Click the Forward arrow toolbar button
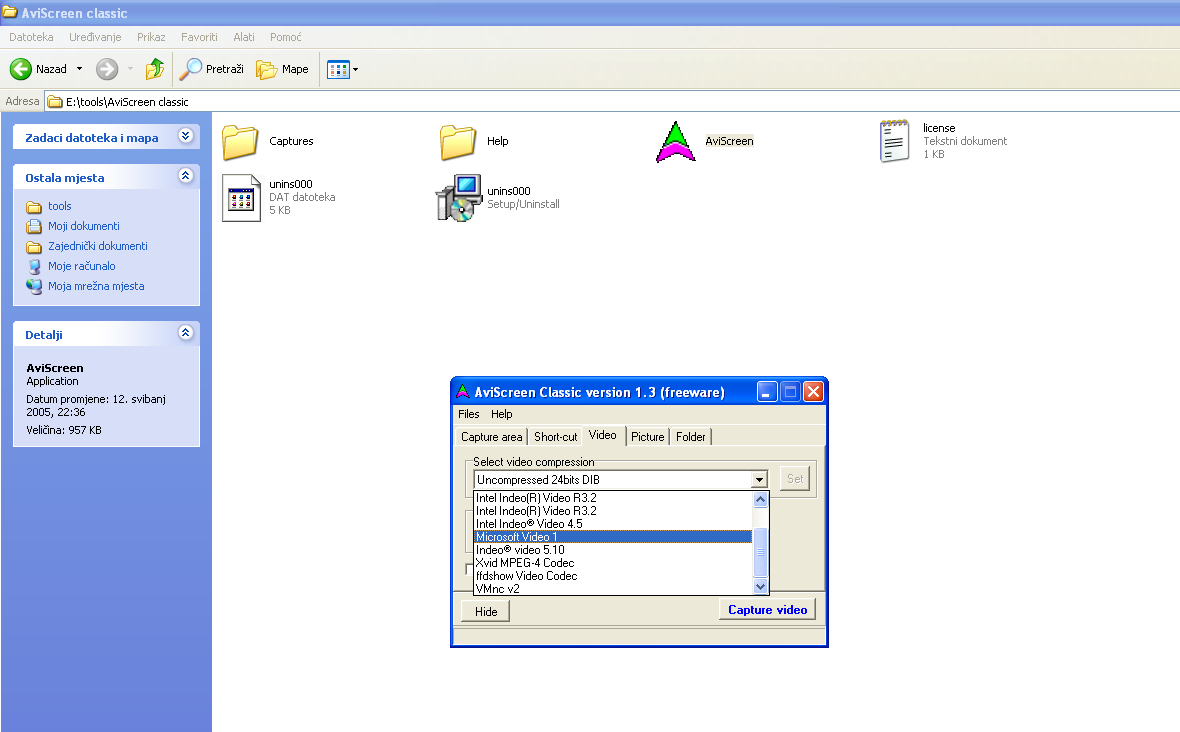 click(107, 69)
